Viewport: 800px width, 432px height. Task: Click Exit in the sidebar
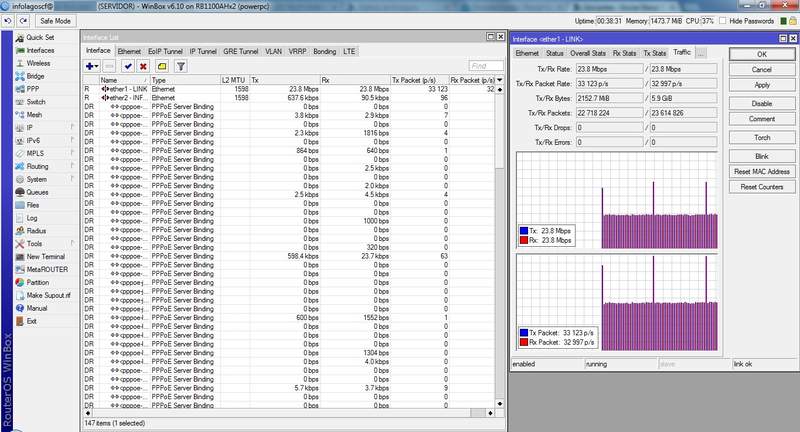pyautogui.click(x=32, y=321)
